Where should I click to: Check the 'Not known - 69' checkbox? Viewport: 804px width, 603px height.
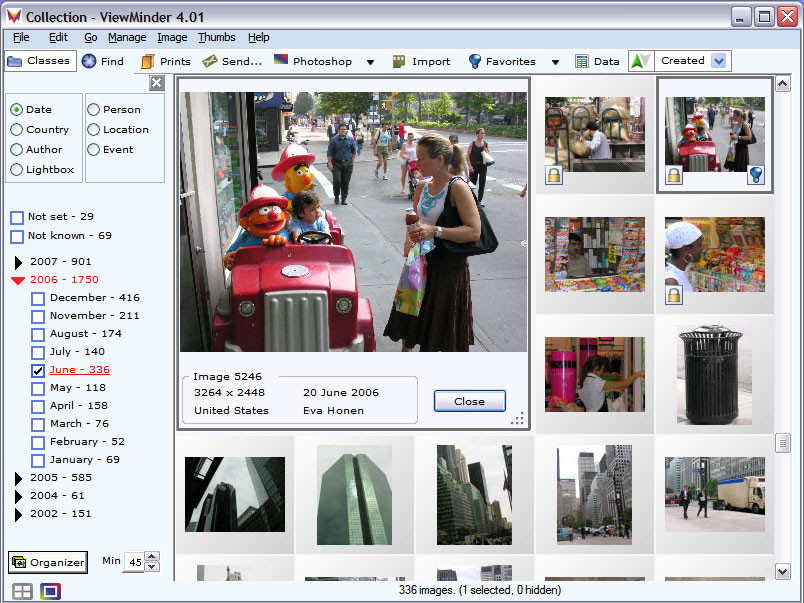pyautogui.click(x=17, y=236)
